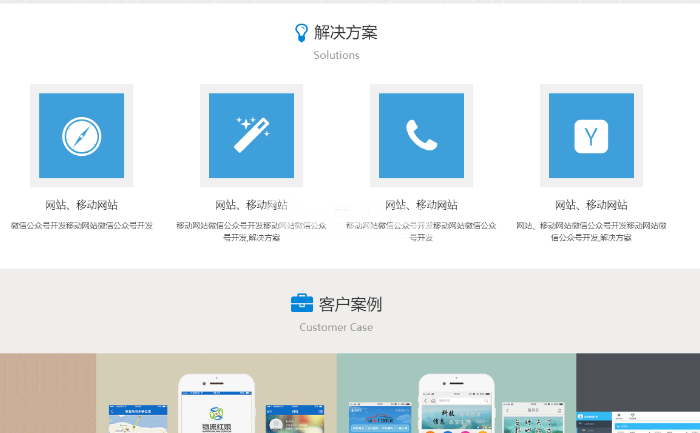
Task: Click the telephone handset icon tile
Action: [x=421, y=135]
